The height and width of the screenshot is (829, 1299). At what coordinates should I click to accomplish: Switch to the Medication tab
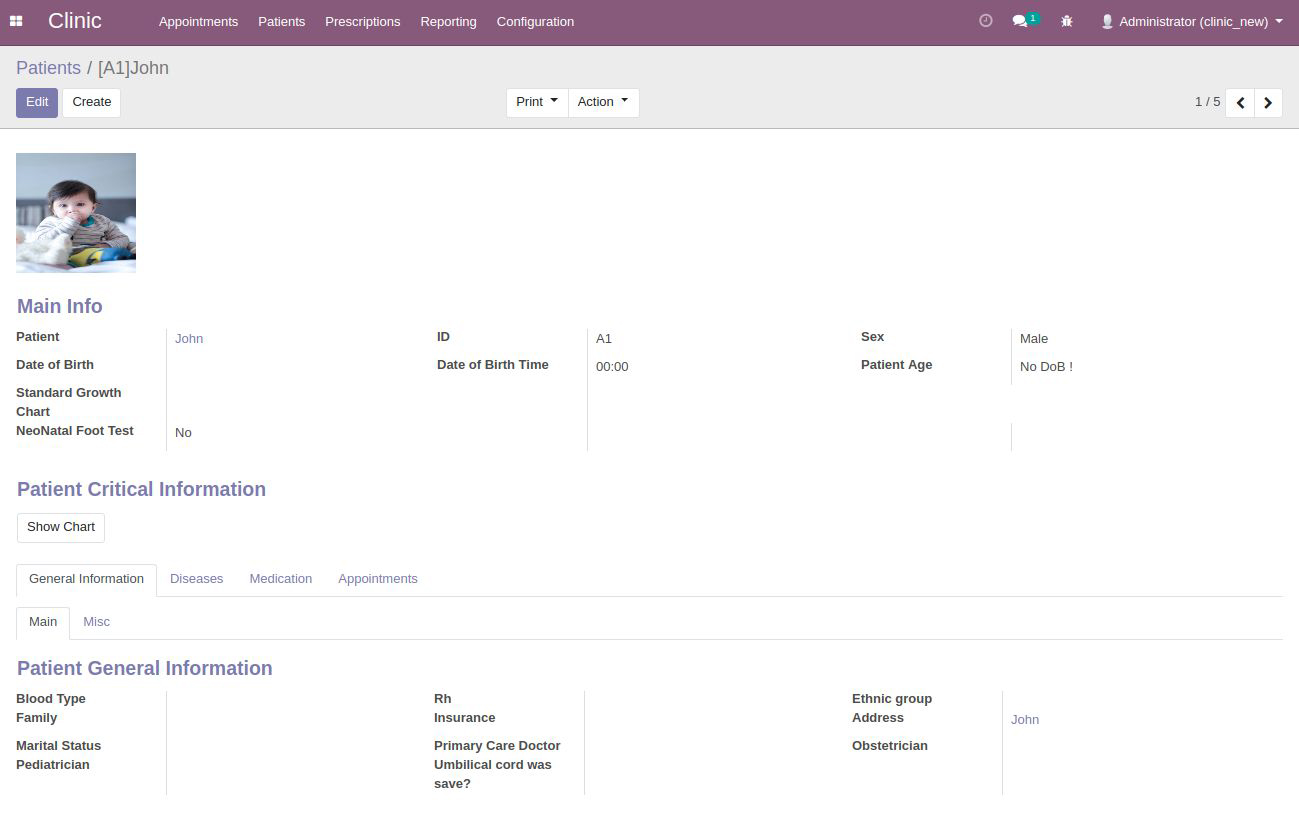[x=281, y=579]
